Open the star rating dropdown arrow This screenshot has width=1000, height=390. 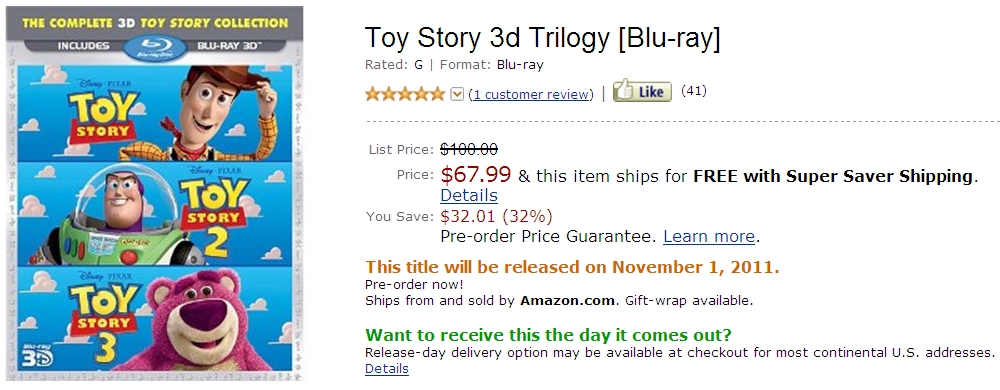click(457, 94)
